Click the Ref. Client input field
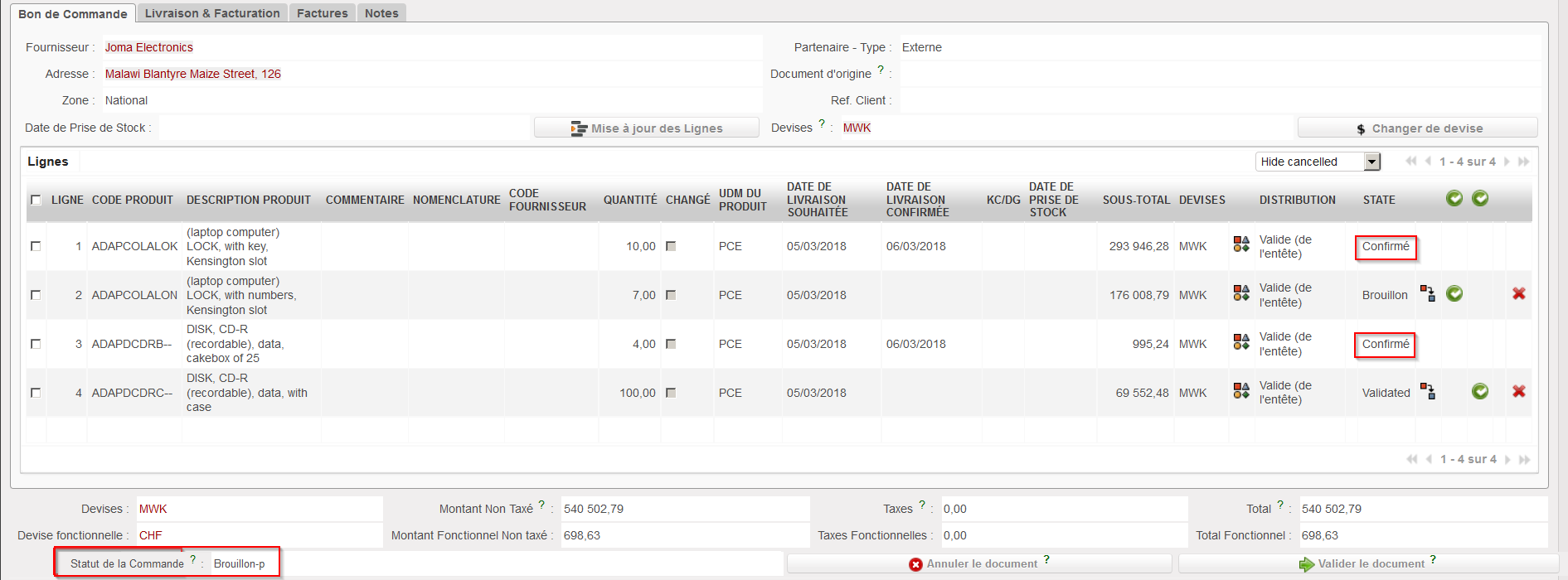The width and height of the screenshot is (1568, 580). pos(1219,100)
